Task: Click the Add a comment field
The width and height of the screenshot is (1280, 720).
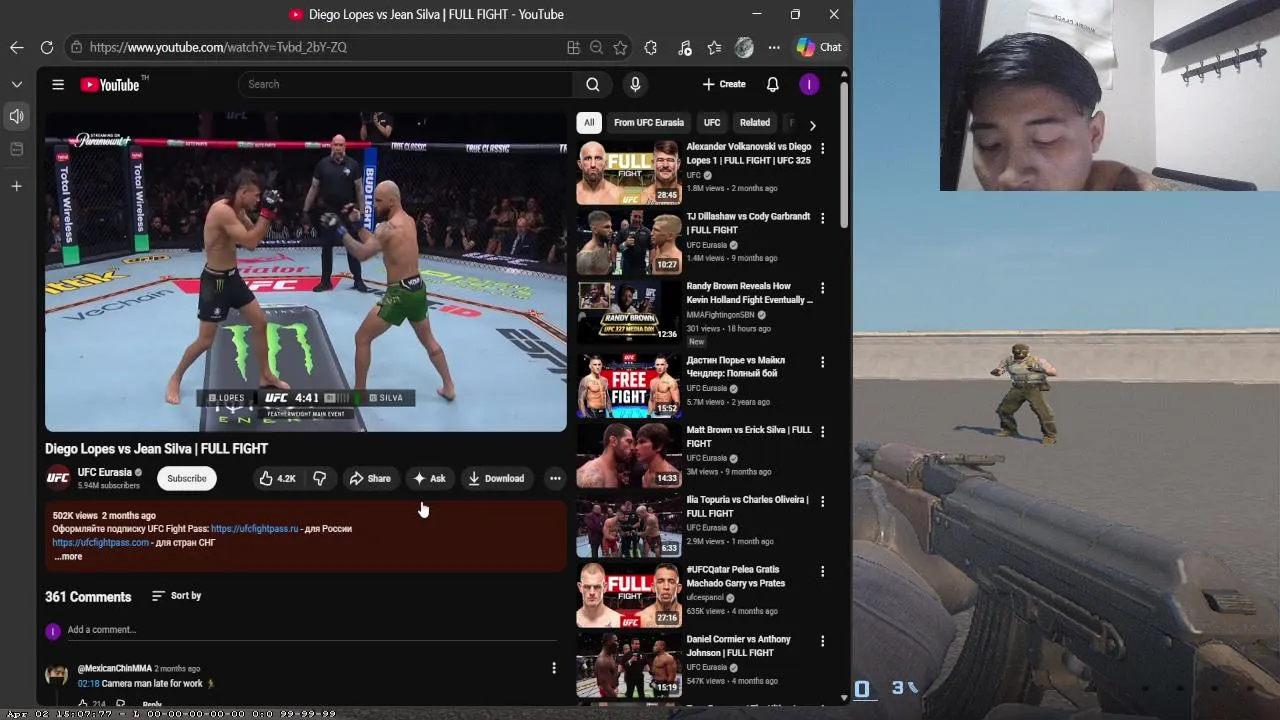Action: click(x=312, y=630)
